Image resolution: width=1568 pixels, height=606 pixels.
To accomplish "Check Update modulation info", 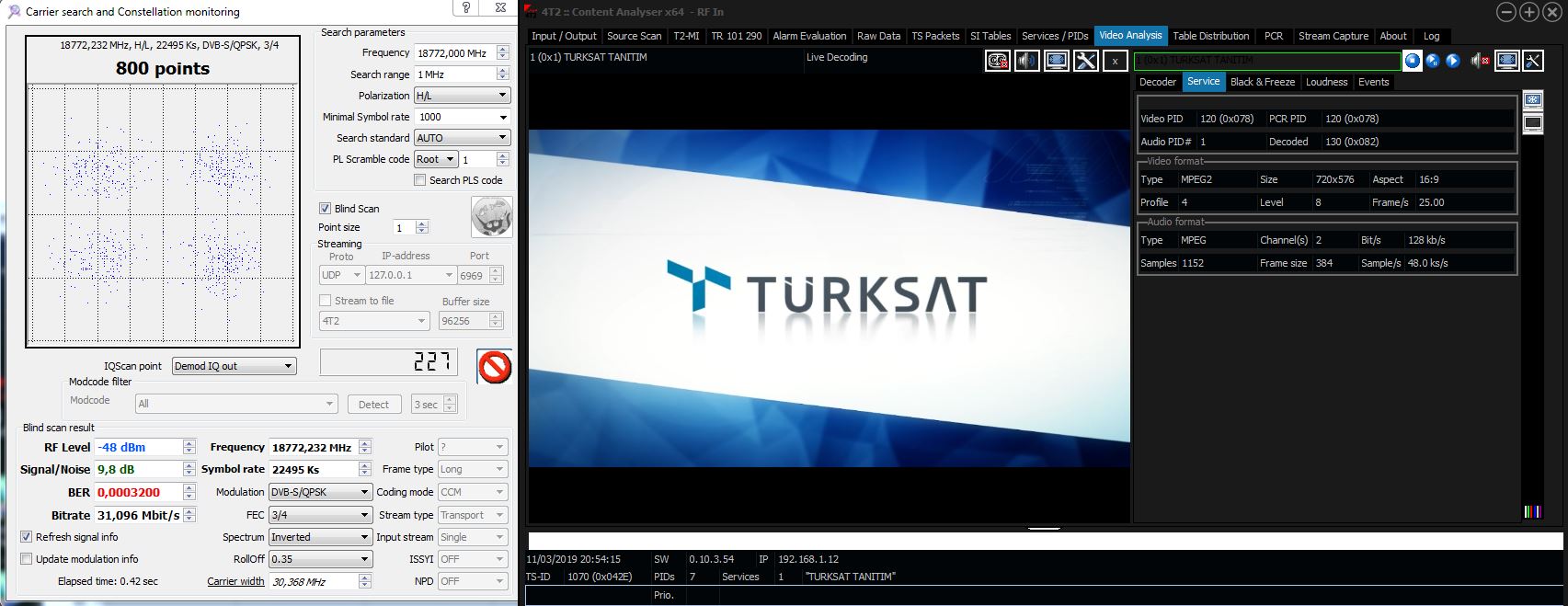I will click(x=27, y=559).
